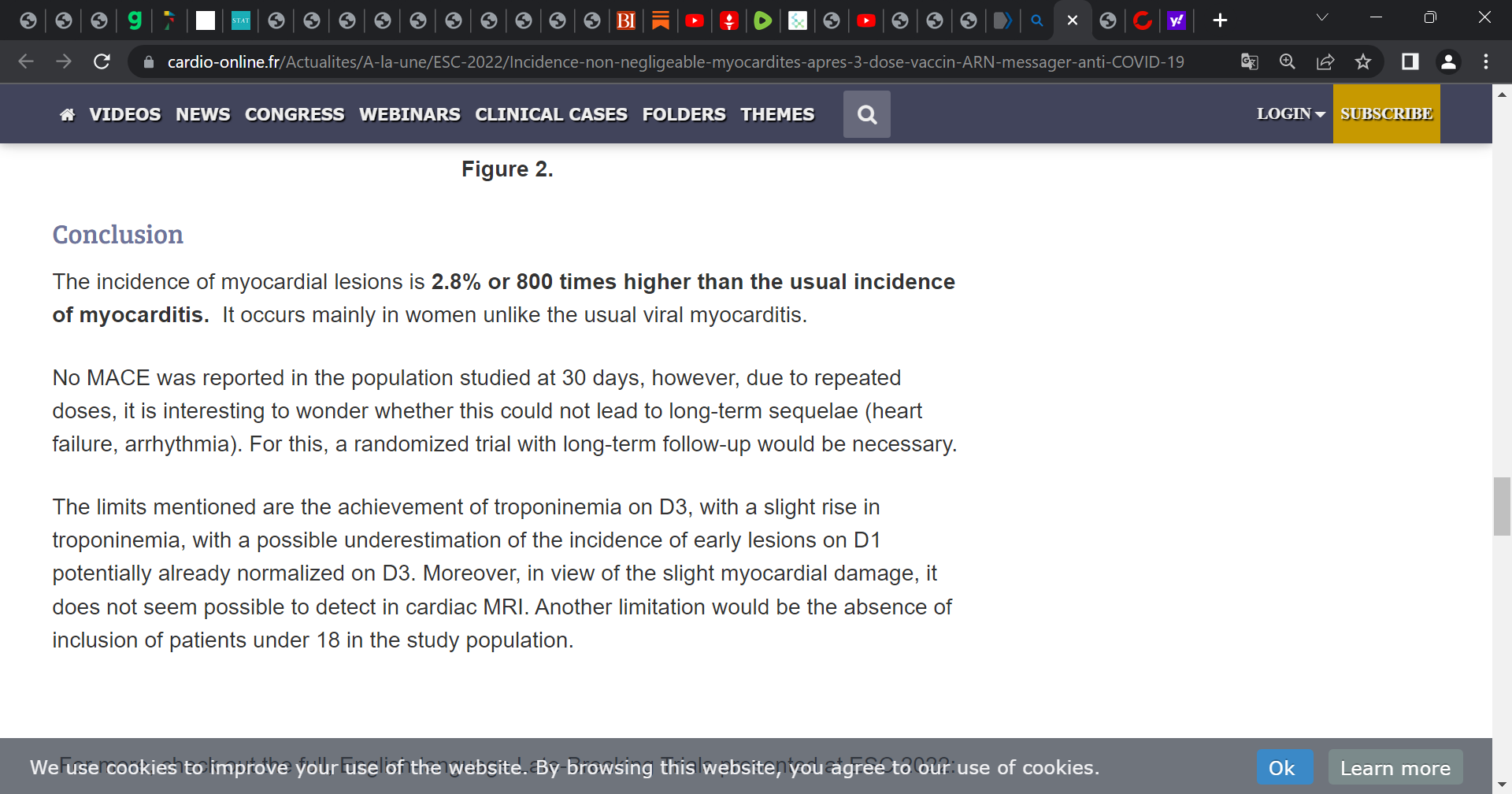Open the THEMES section
Screen dimensions: 1512x794
[777, 115]
